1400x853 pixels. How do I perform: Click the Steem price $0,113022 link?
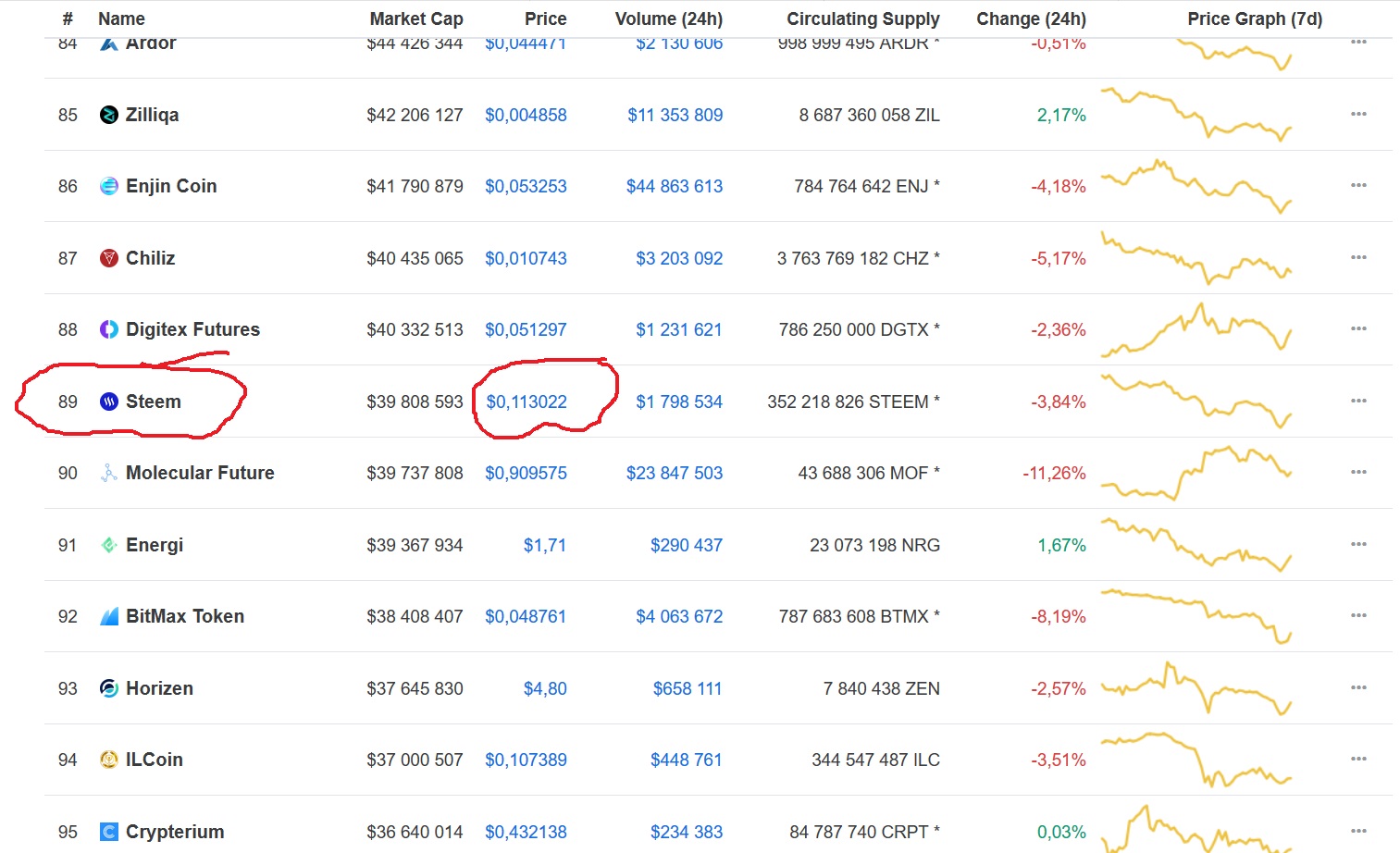(x=527, y=402)
